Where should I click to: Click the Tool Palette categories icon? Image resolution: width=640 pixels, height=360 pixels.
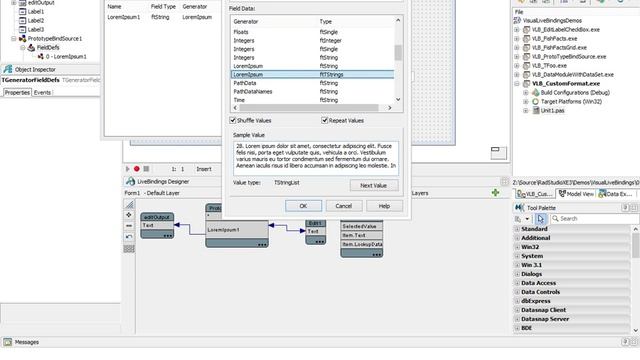click(x=518, y=219)
